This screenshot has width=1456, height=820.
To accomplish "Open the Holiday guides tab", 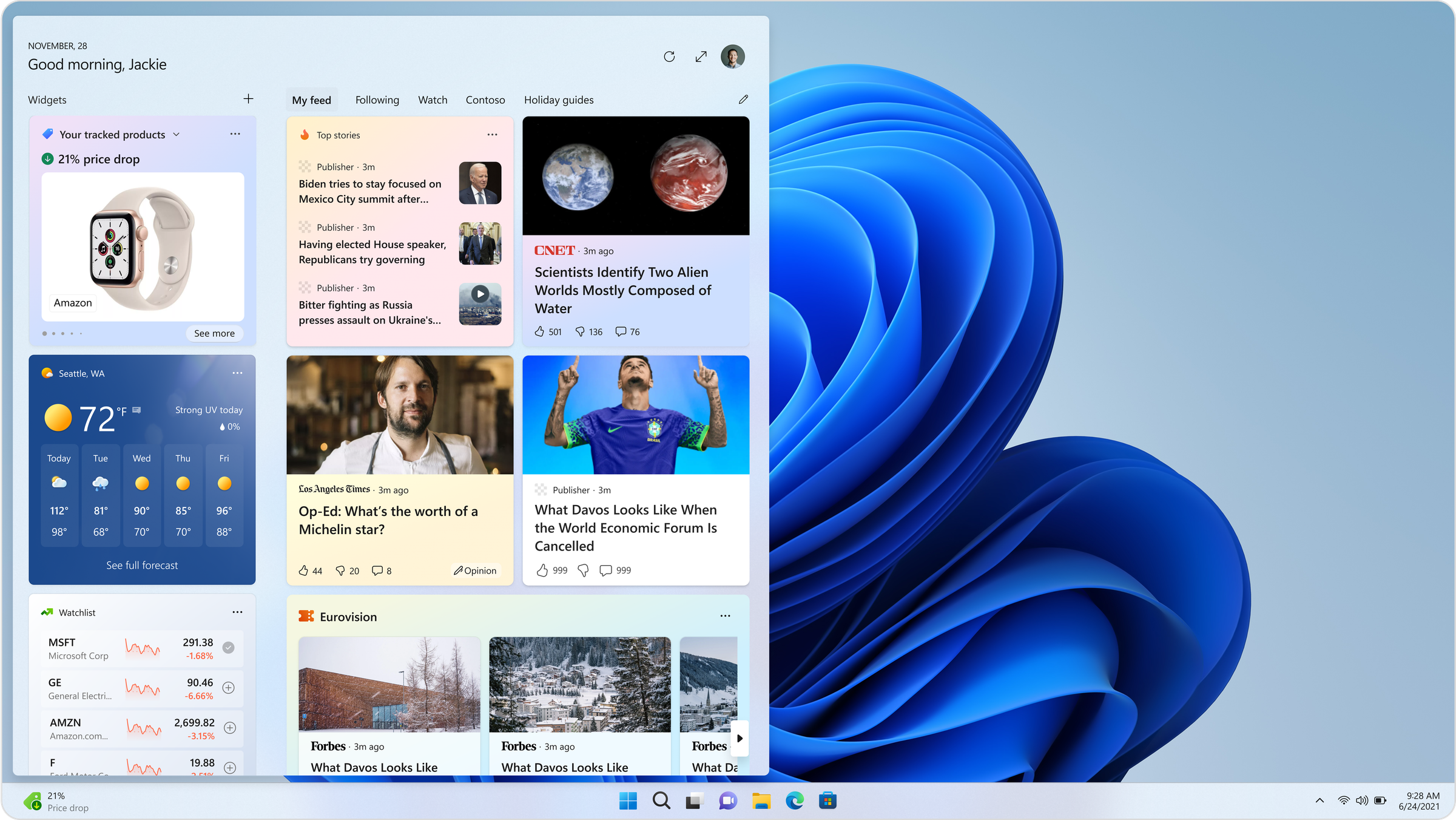I will tap(559, 100).
